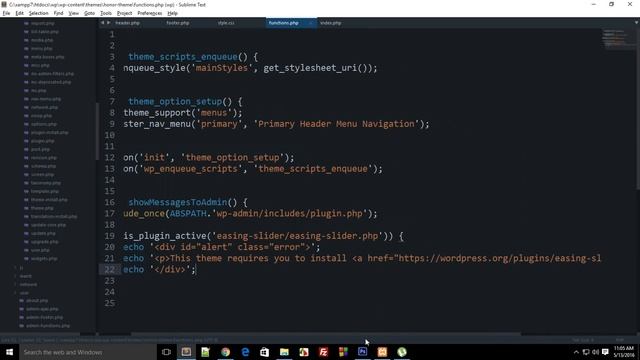Open admin-ajax.php in the sidebar

[42, 309]
